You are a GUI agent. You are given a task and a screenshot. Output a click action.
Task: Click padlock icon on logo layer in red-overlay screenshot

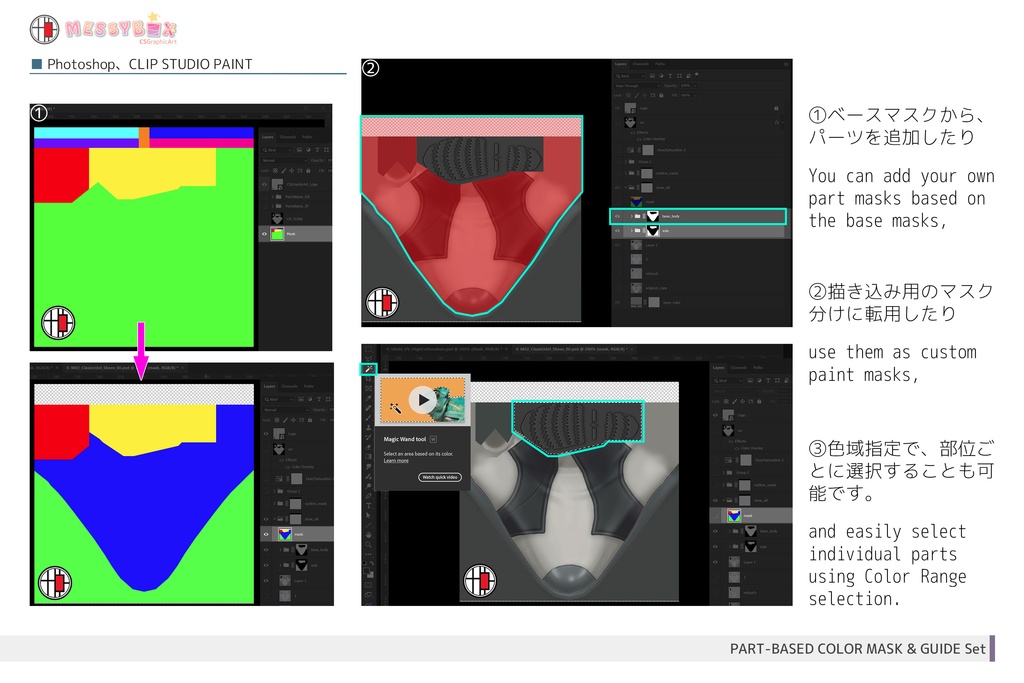[776, 108]
